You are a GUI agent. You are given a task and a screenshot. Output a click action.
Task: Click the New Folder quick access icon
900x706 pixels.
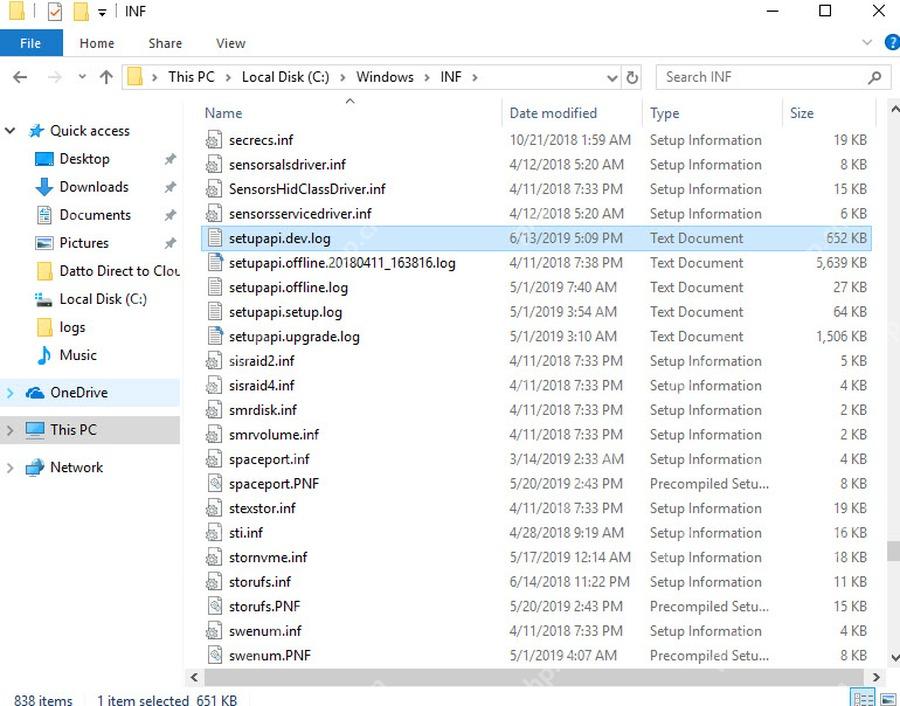tap(81, 11)
